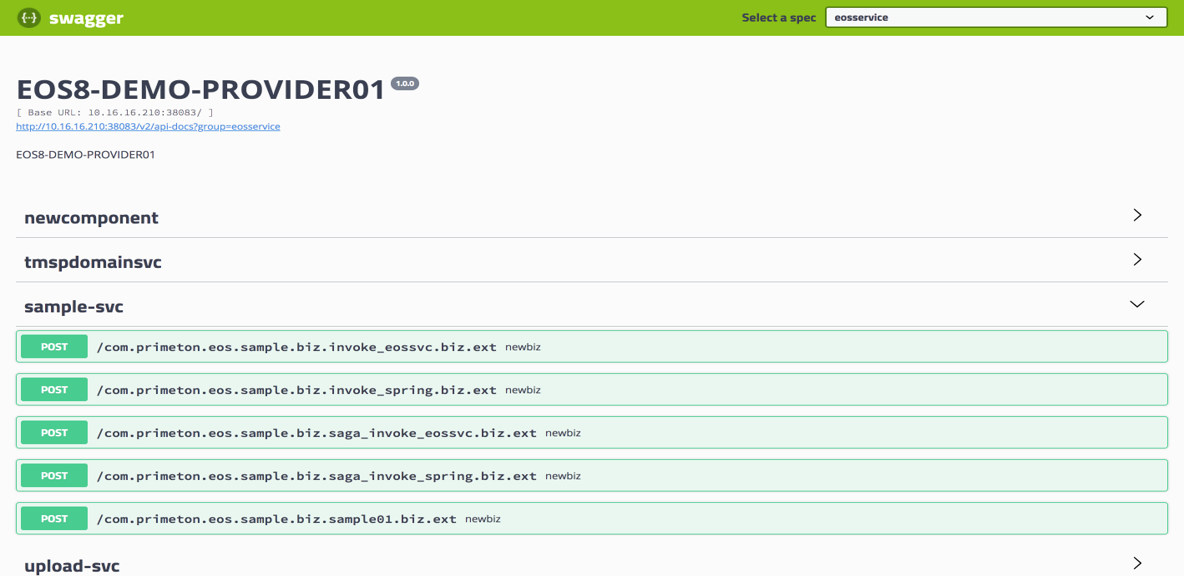Screen dimensions: 1184x576
Task: Open the api-docs group=eosservice link
Action: 148,127
